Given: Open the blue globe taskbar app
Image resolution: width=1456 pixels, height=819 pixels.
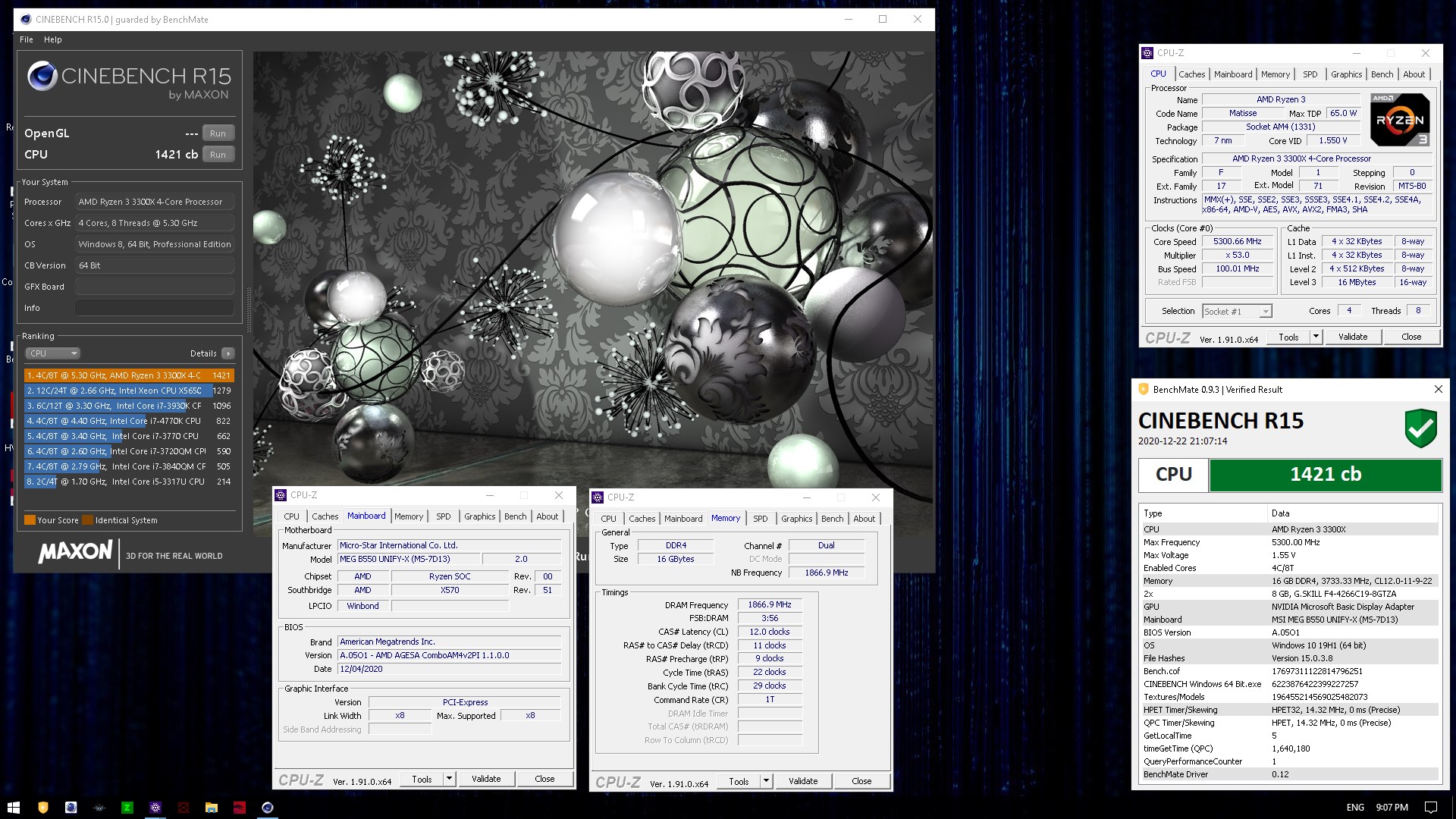Looking at the screenshot, I should [x=71, y=808].
